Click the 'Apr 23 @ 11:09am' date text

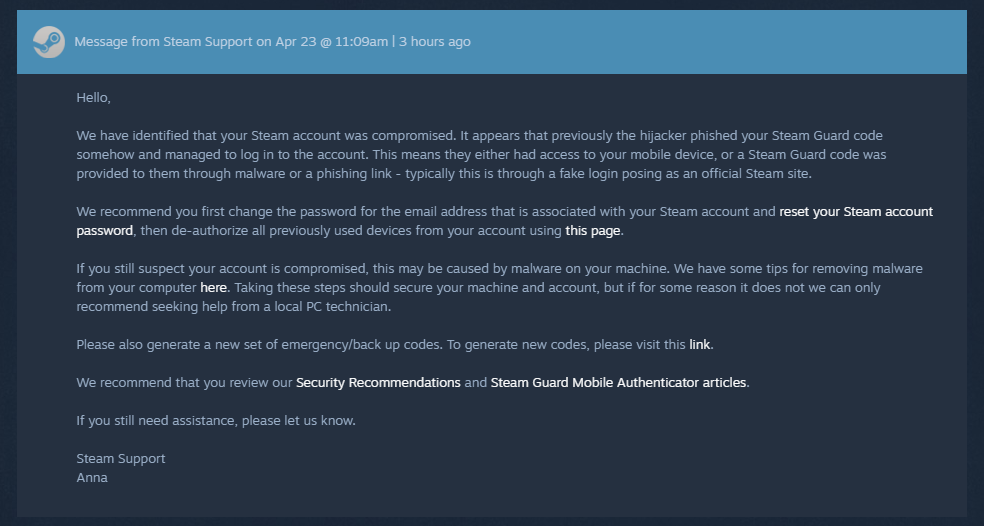click(x=331, y=41)
